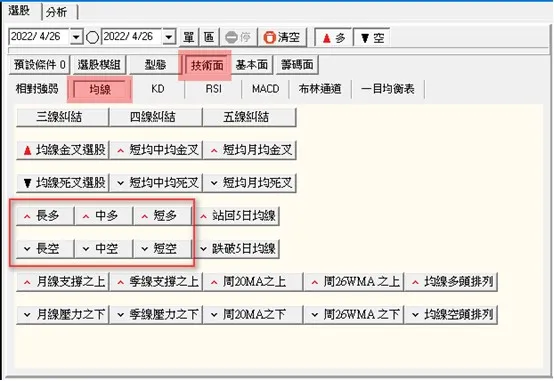This screenshot has width=554, height=381.
Task: Open the MACD sub-tab
Action: point(265,89)
